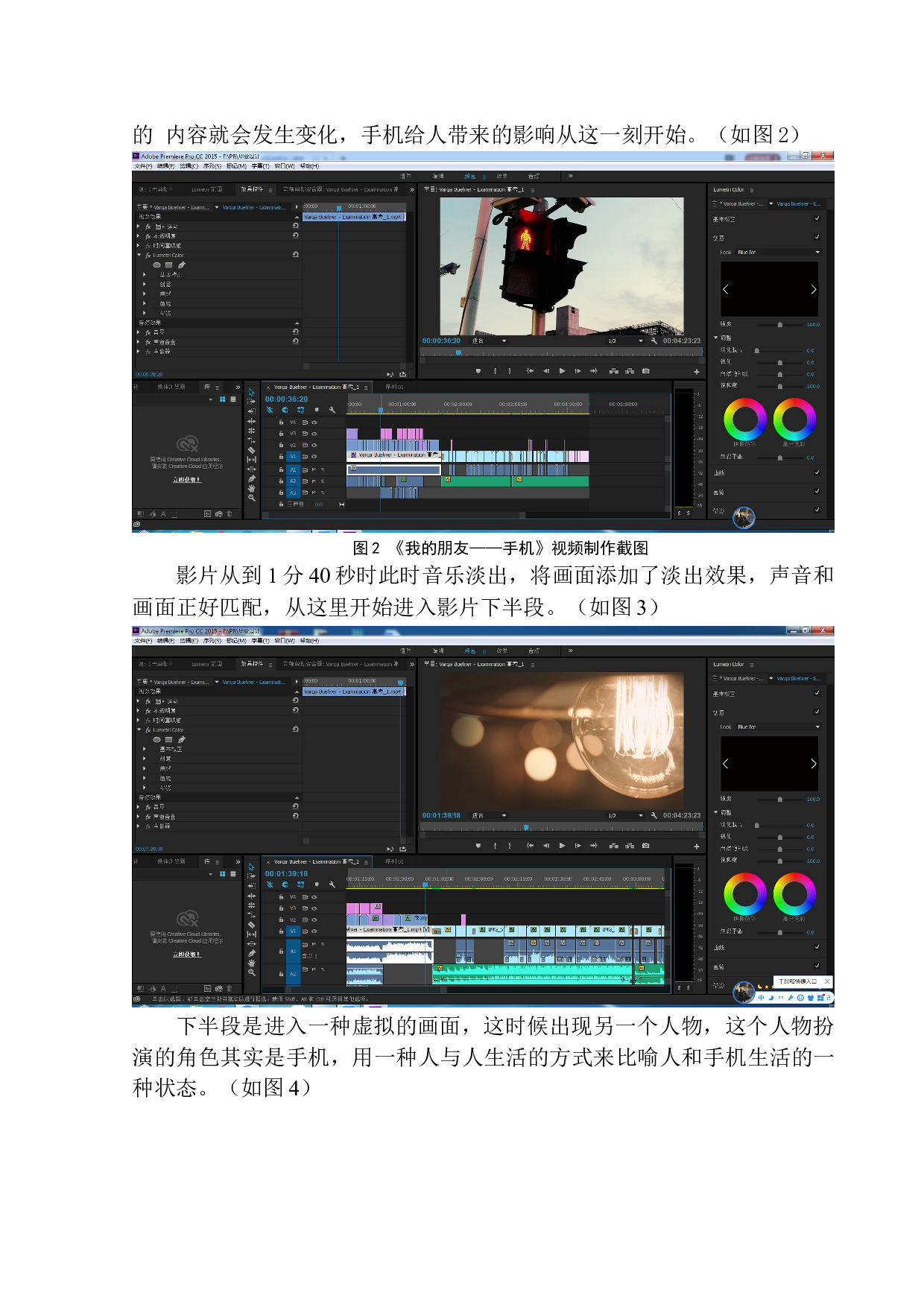Uncheck the 基本校正 checkbox in upper Lumetri panel
Screen dimensions: 924x1307
click(817, 218)
